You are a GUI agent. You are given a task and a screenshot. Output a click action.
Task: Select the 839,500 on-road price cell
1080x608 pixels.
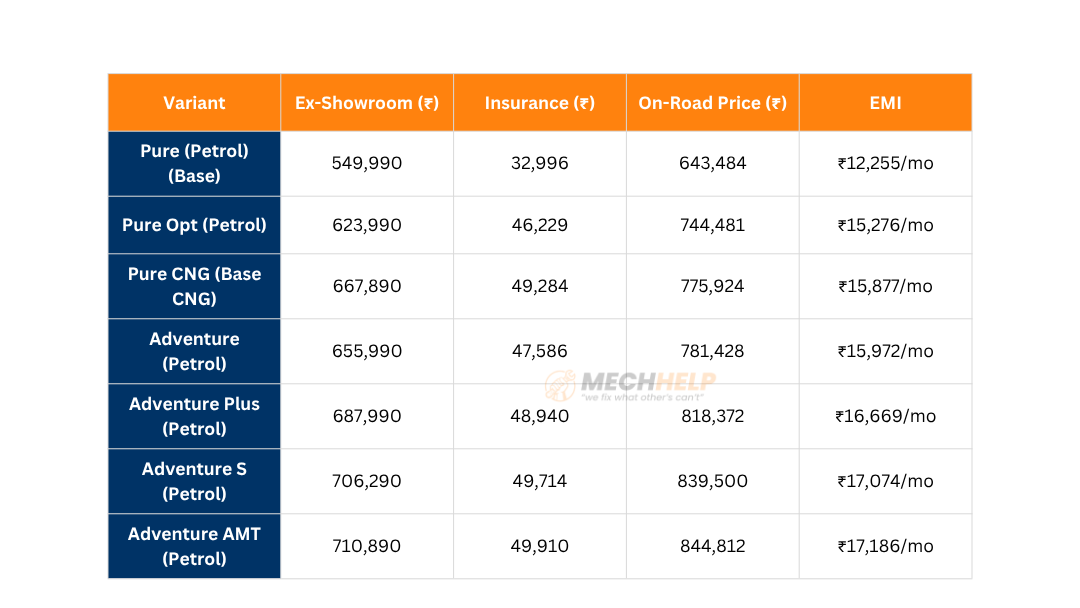pos(713,481)
